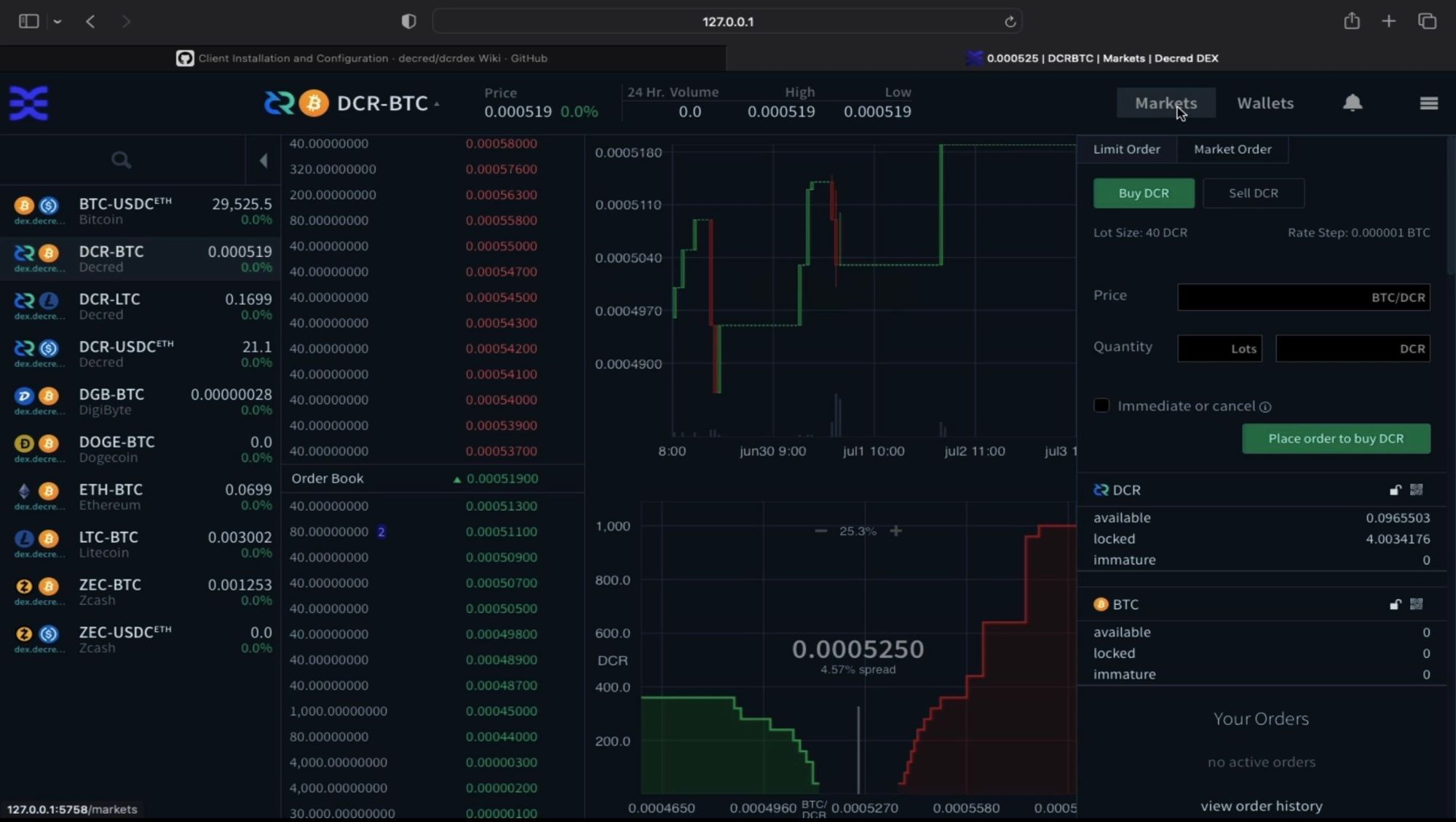The width and height of the screenshot is (1456, 822).
Task: Enable Immediate or cancel checkbox
Action: tap(1101, 406)
